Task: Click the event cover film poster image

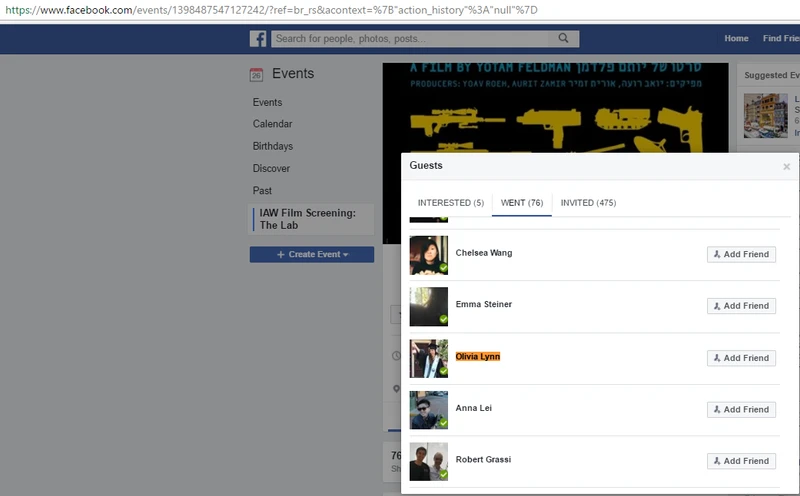Action: (x=555, y=108)
